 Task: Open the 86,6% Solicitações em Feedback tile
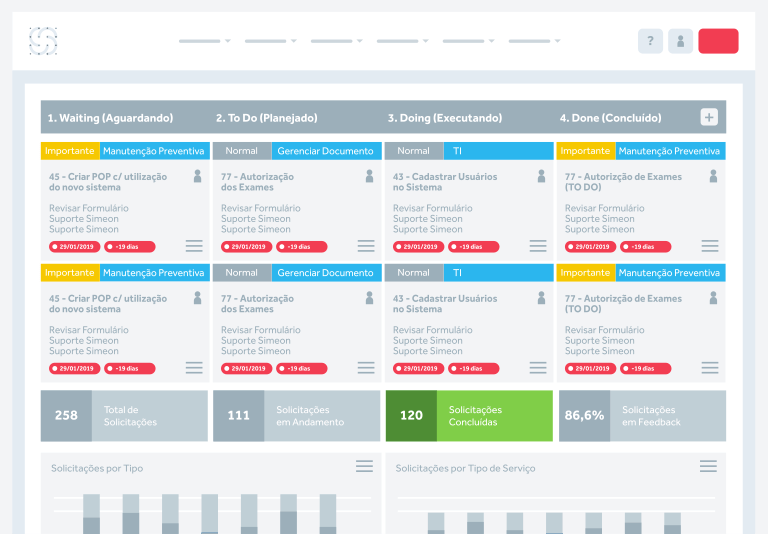pyautogui.click(x=642, y=416)
